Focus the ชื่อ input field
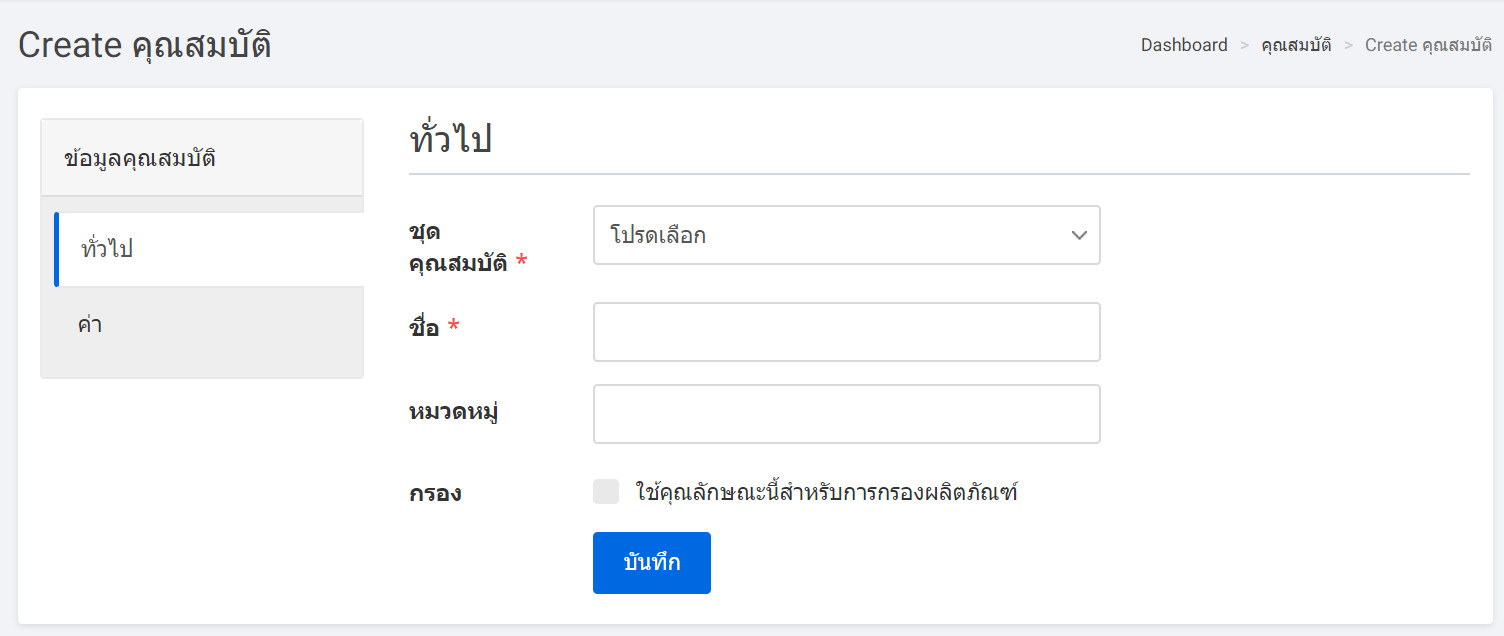1504x636 pixels. click(x=846, y=332)
